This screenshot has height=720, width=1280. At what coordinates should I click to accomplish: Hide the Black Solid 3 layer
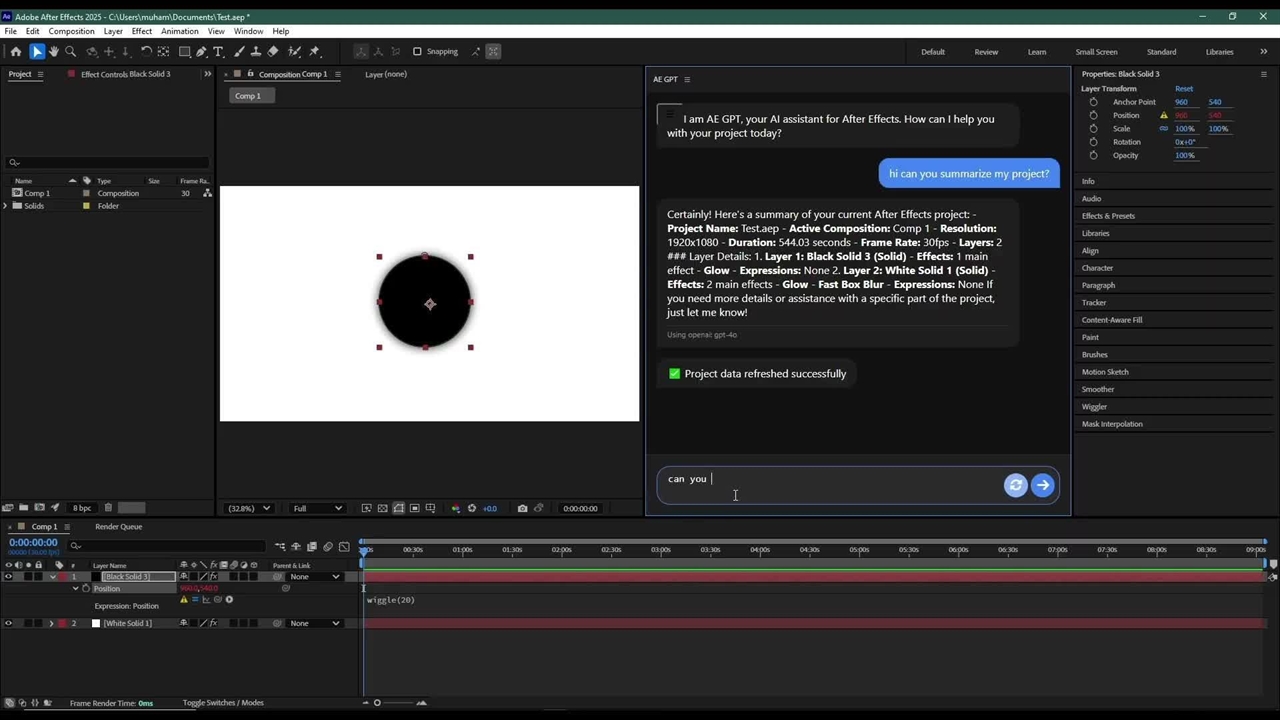pyautogui.click(x=8, y=577)
